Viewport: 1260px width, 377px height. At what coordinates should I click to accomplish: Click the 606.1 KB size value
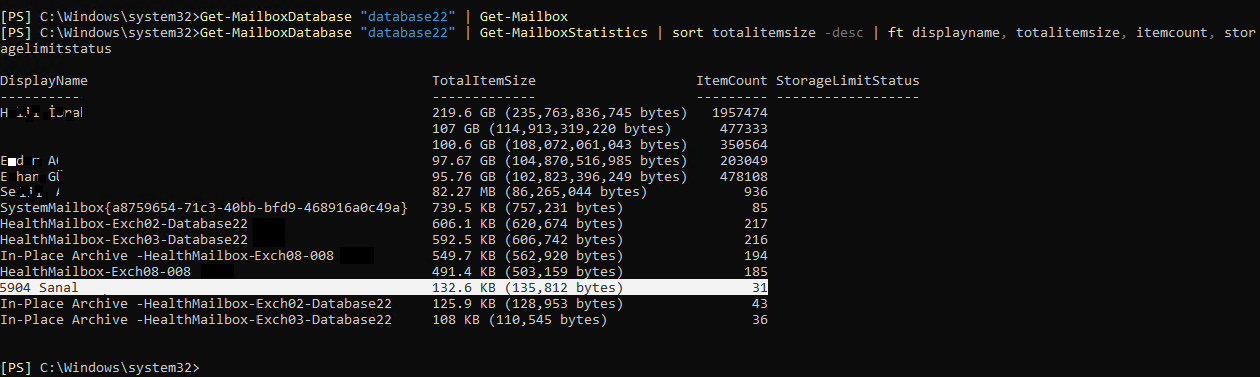(528, 224)
